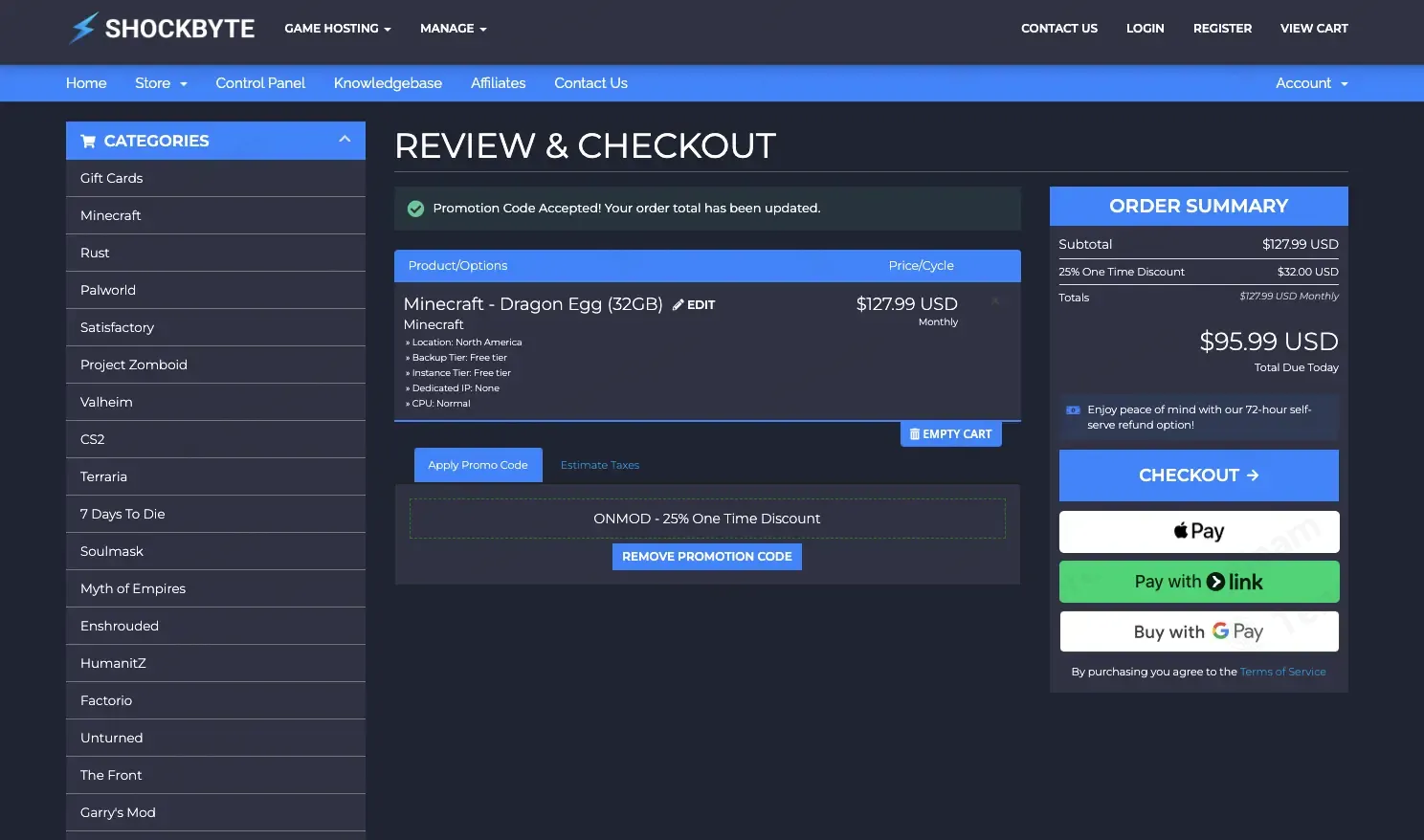Proceed with the CHECKOUT button
Screen dimensions: 1424x840
1198,475
